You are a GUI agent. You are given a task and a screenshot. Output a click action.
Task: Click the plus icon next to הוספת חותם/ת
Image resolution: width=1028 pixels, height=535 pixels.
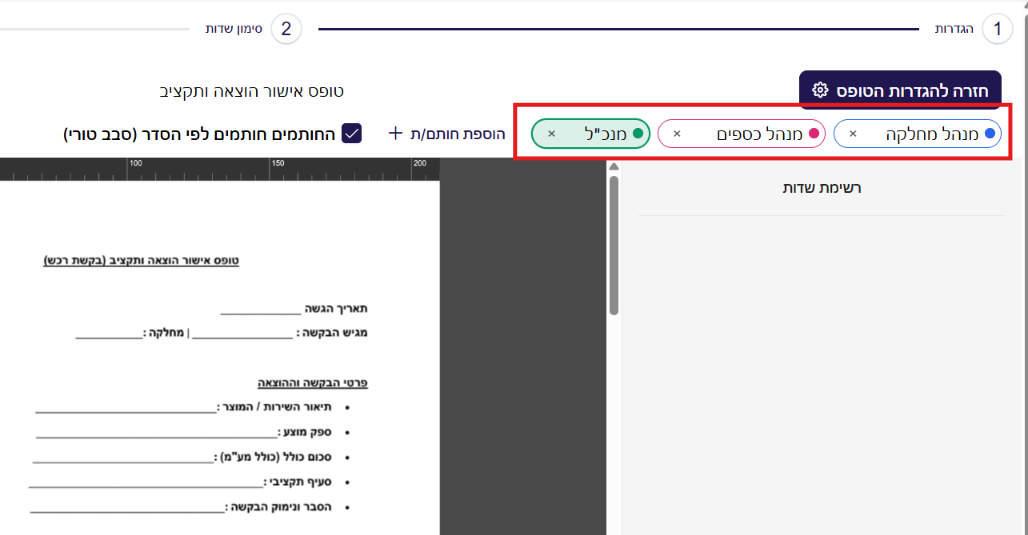click(395, 133)
